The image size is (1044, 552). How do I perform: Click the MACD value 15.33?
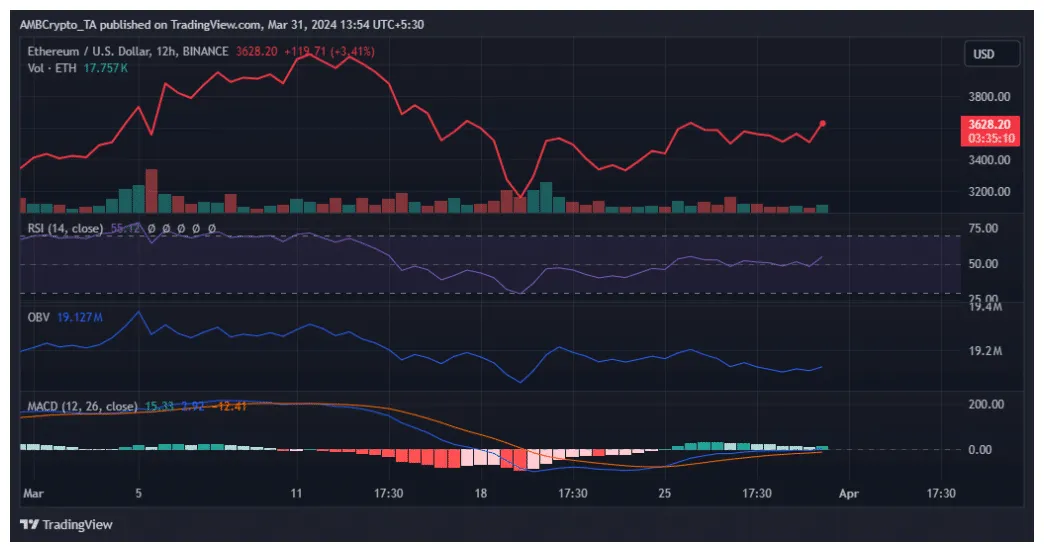pos(160,406)
